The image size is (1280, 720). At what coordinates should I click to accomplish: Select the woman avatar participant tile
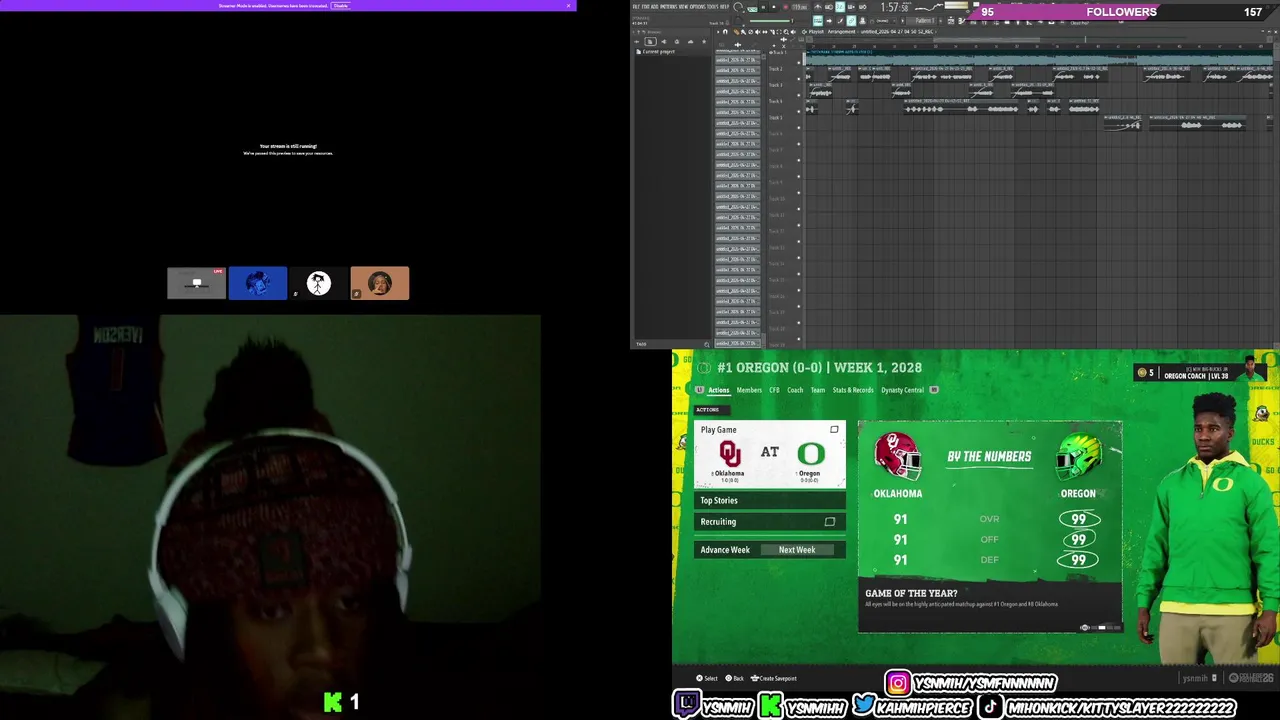[380, 283]
